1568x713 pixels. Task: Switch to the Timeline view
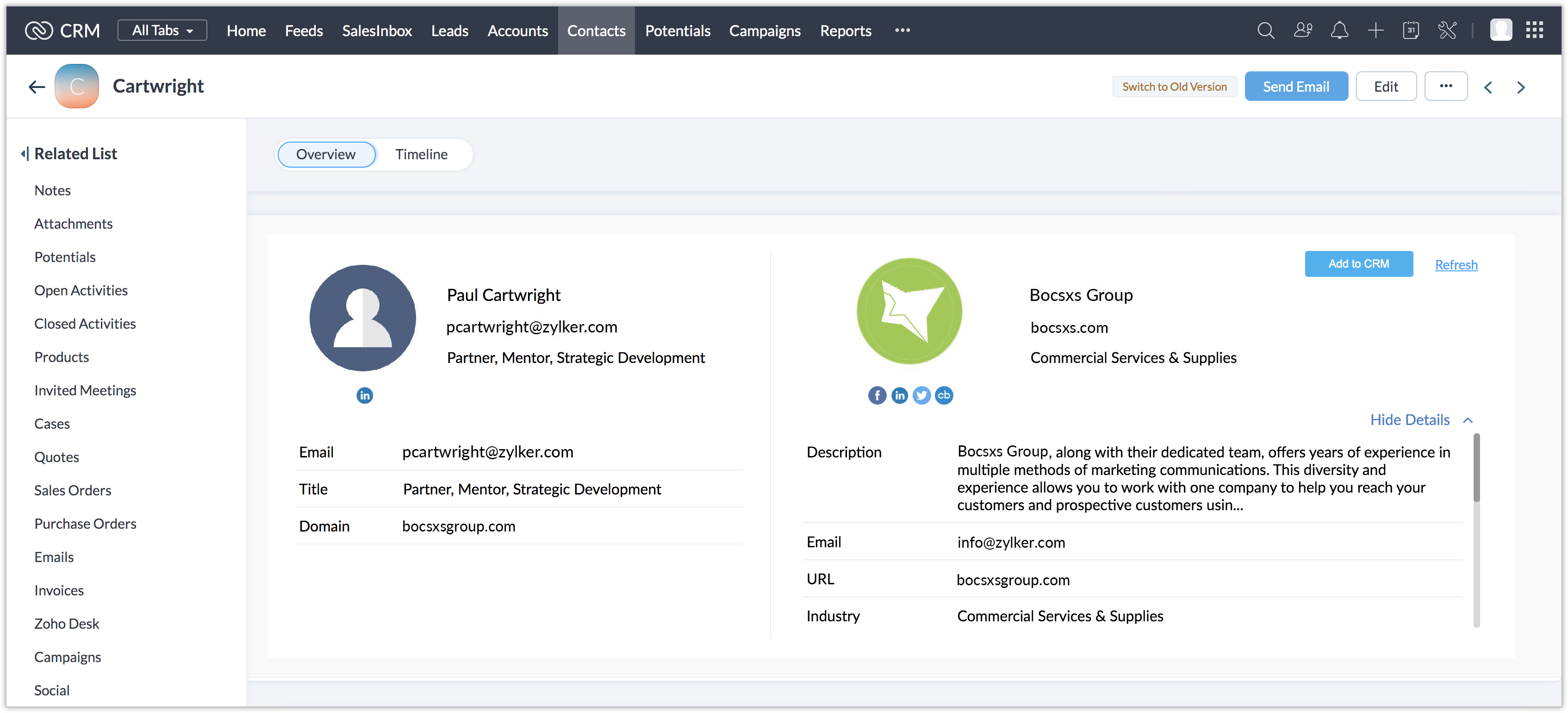click(x=421, y=155)
